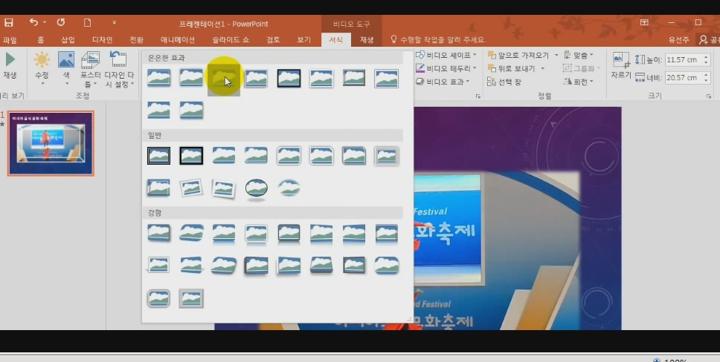Open the customize quick access toolbar arrow
This screenshot has width=720, height=362.
point(114,23)
